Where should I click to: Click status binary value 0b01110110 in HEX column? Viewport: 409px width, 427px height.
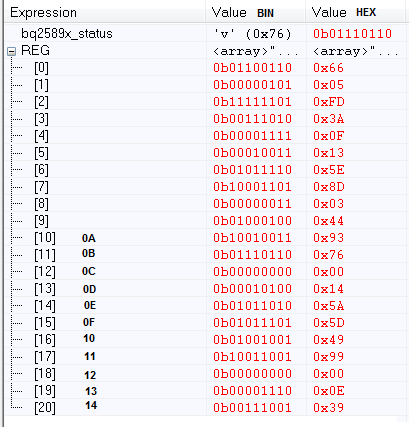[x=352, y=34]
